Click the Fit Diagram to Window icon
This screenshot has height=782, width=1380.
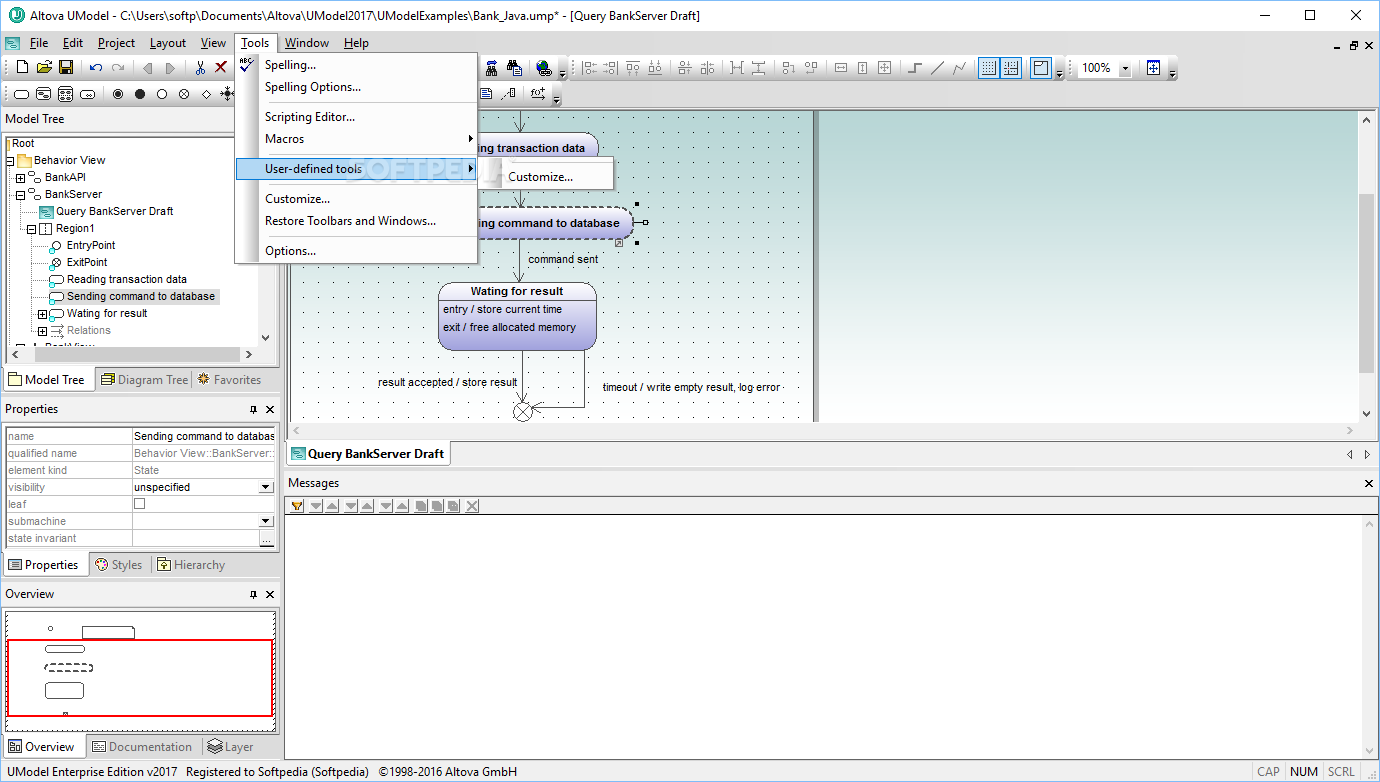[x=1153, y=68]
